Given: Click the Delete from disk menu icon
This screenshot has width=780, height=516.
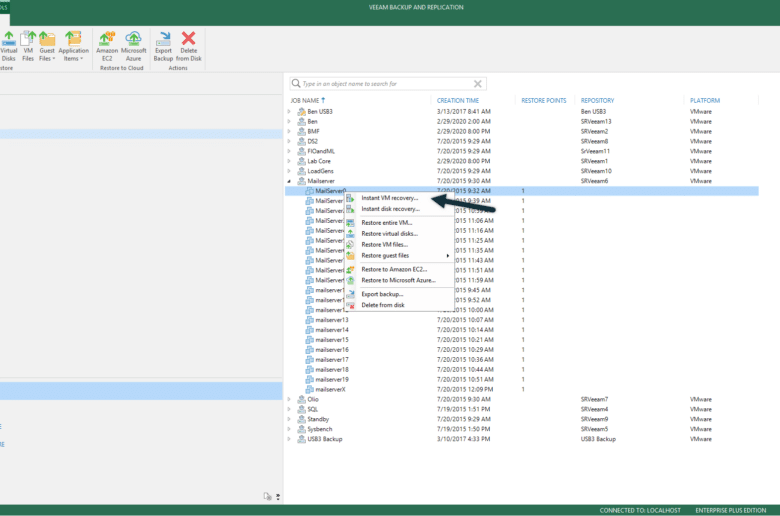Looking at the screenshot, I should (350, 305).
